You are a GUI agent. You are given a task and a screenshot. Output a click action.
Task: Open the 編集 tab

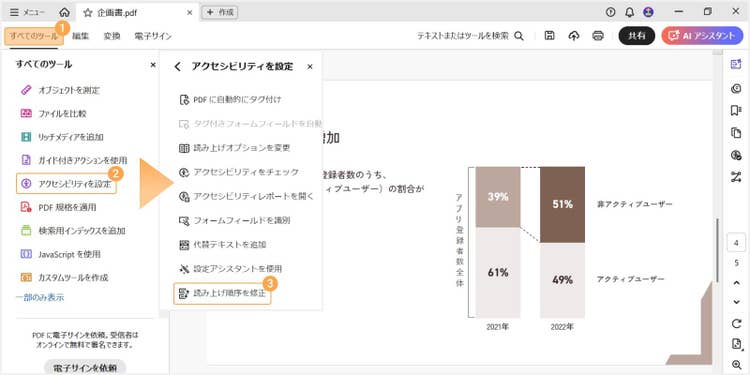tap(80, 36)
